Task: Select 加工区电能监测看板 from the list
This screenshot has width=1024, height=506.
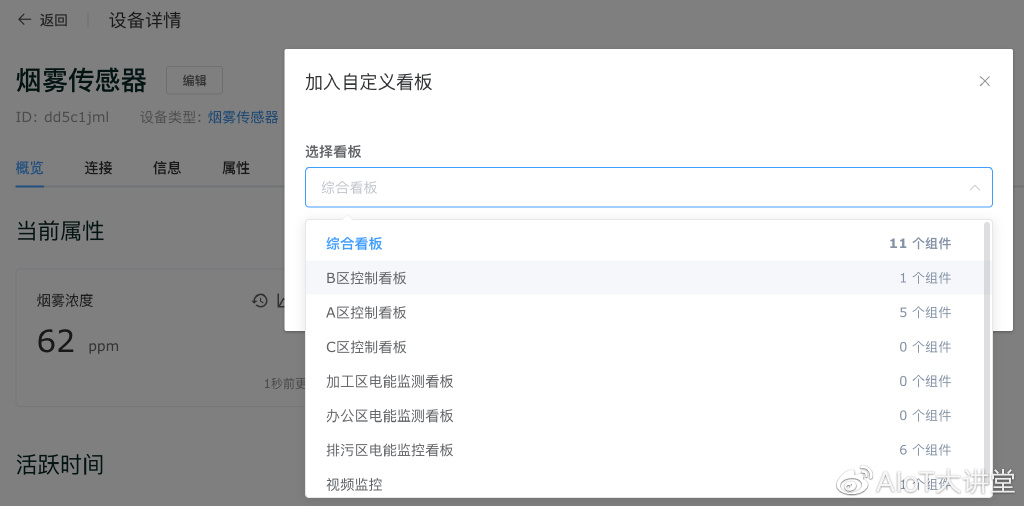Action: pos(644,381)
